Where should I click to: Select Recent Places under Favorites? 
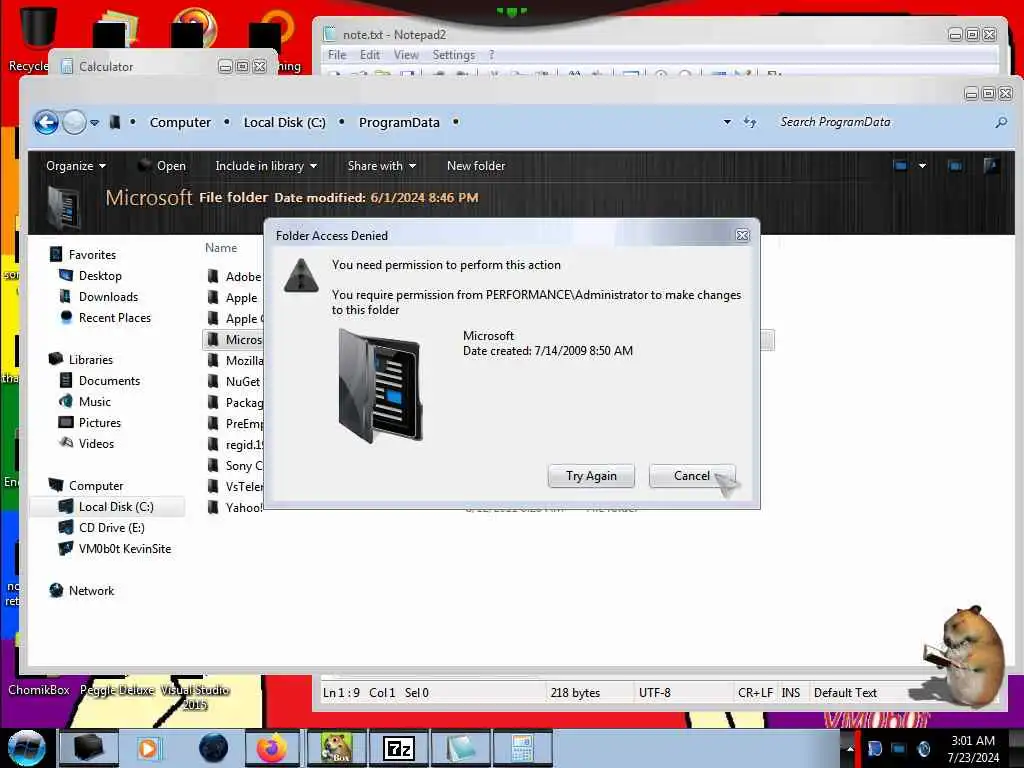[x=114, y=317]
